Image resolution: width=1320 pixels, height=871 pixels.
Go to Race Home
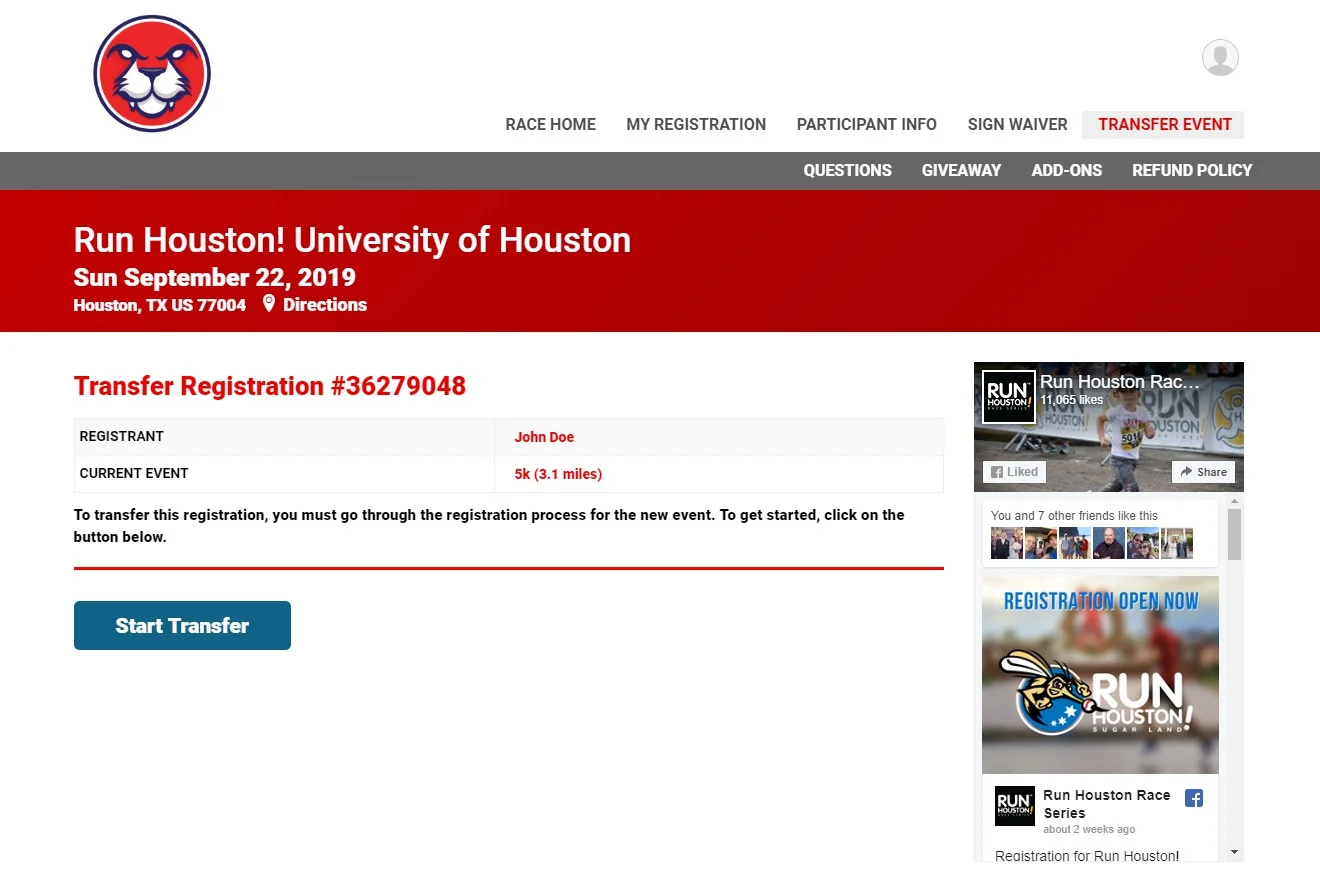(550, 124)
